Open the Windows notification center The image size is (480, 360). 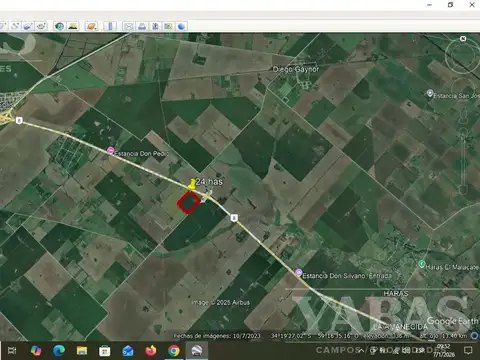[468, 350]
